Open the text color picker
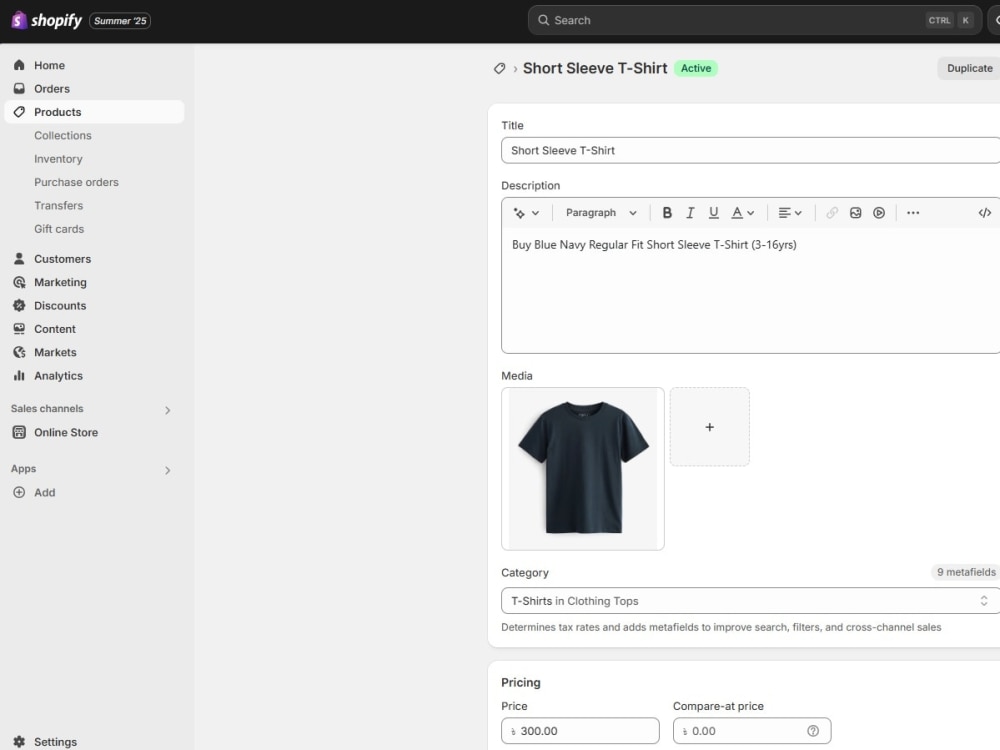The width and height of the screenshot is (1000, 750). (x=742, y=213)
